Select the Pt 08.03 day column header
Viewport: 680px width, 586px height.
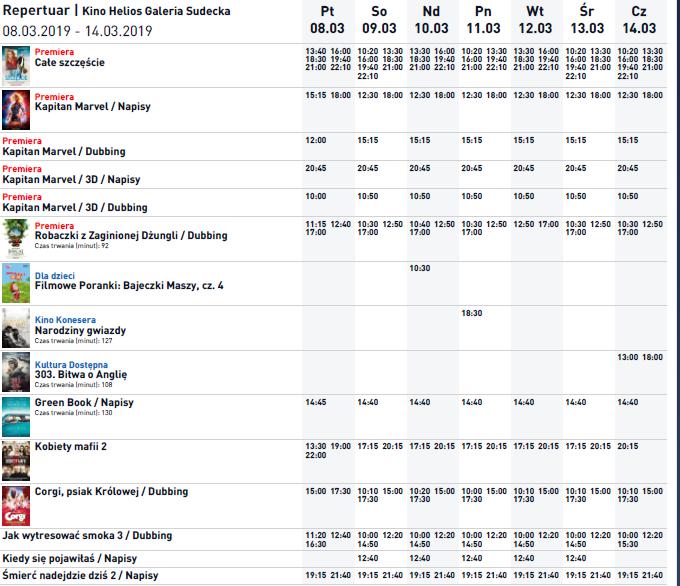click(327, 20)
